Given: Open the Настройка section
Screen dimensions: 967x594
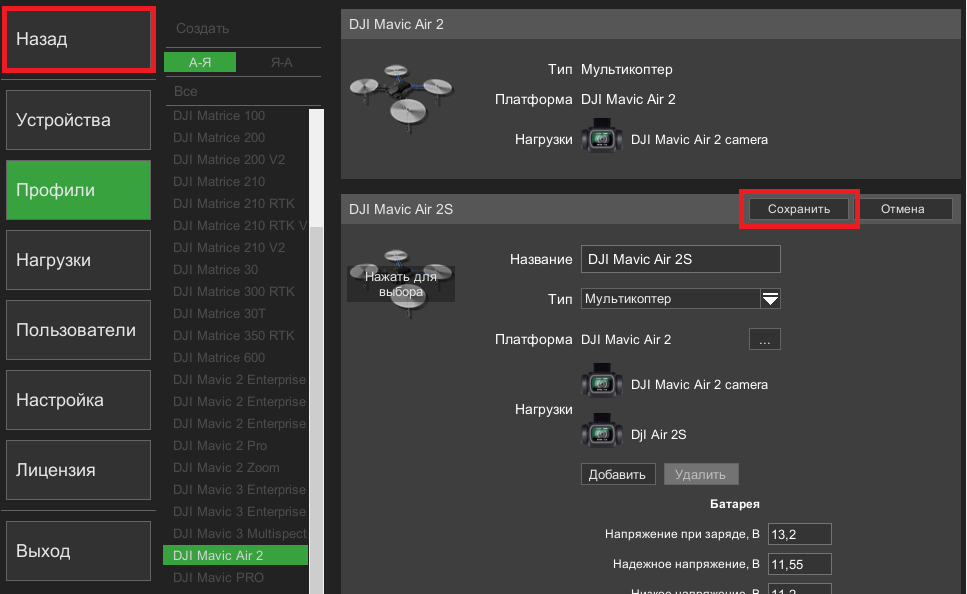Looking at the screenshot, I should 78,400.
